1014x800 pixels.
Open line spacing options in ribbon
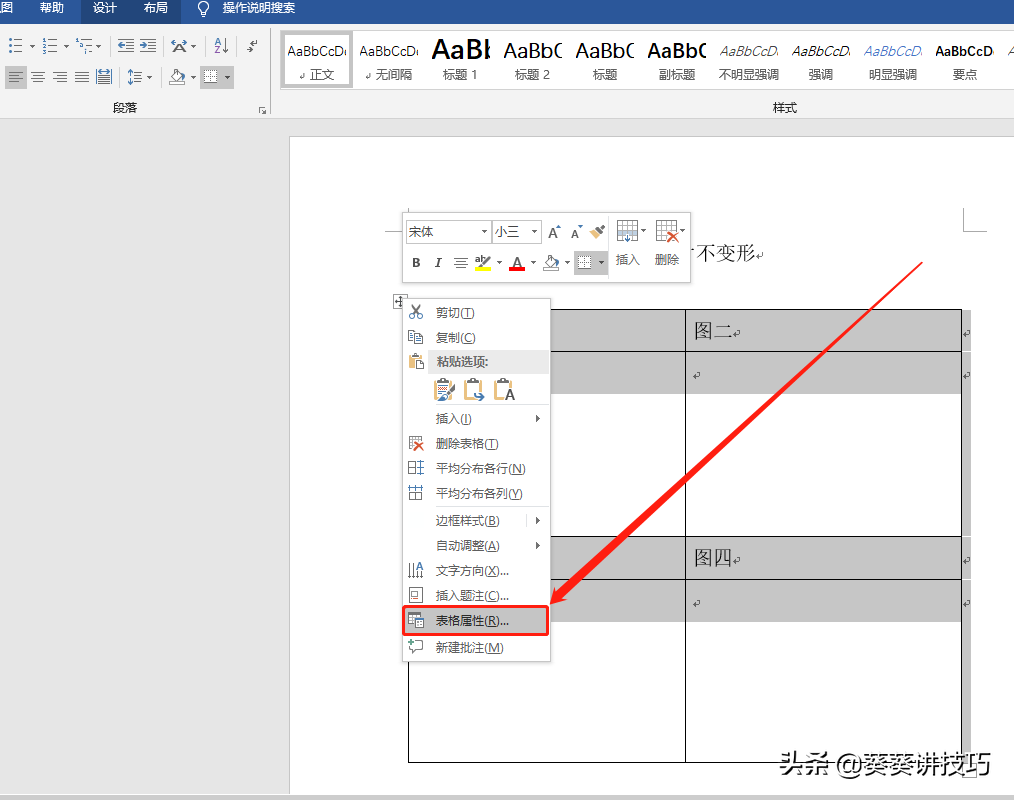click(x=140, y=78)
